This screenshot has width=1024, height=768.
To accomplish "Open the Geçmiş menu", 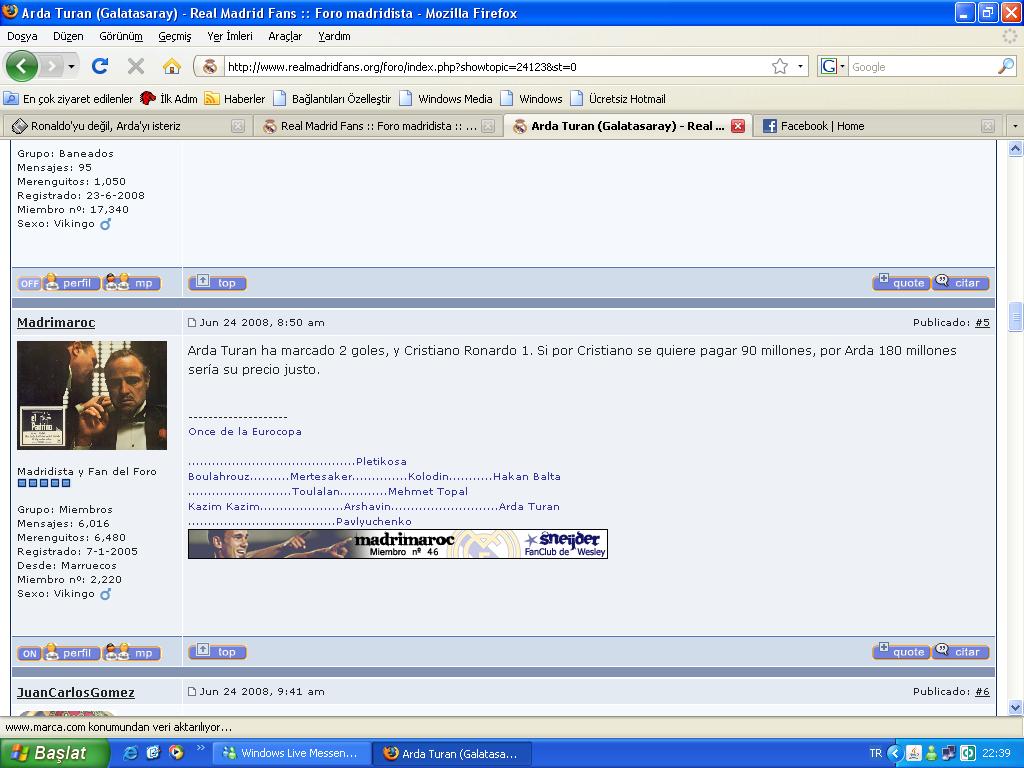I will coord(175,36).
